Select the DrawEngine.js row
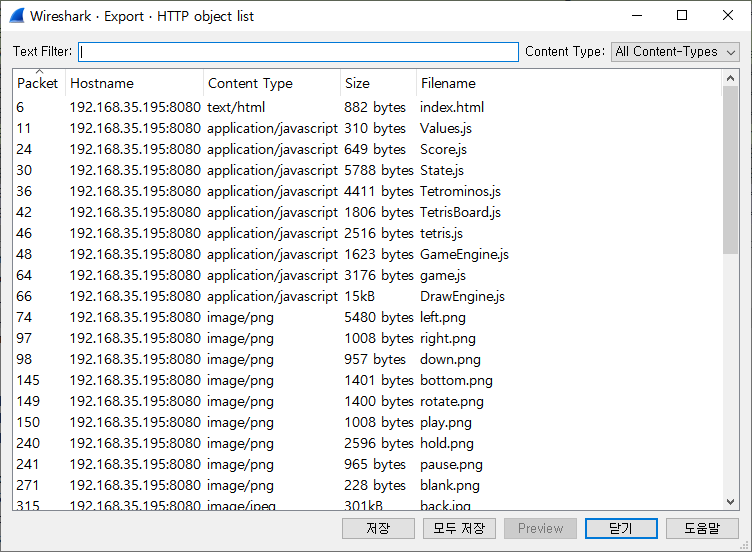The height and width of the screenshot is (552, 752). tap(367, 296)
